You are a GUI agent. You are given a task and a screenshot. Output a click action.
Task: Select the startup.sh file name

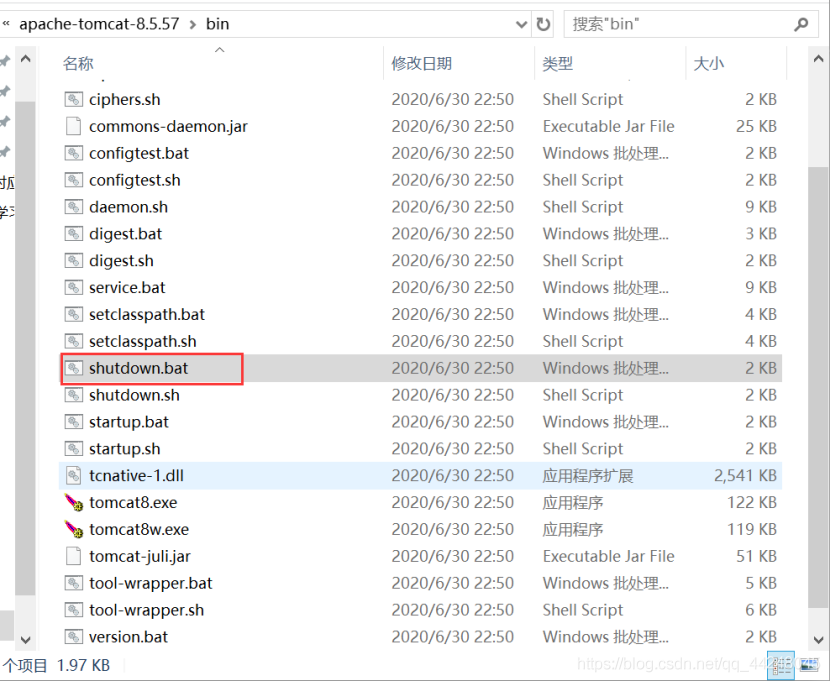pos(124,449)
